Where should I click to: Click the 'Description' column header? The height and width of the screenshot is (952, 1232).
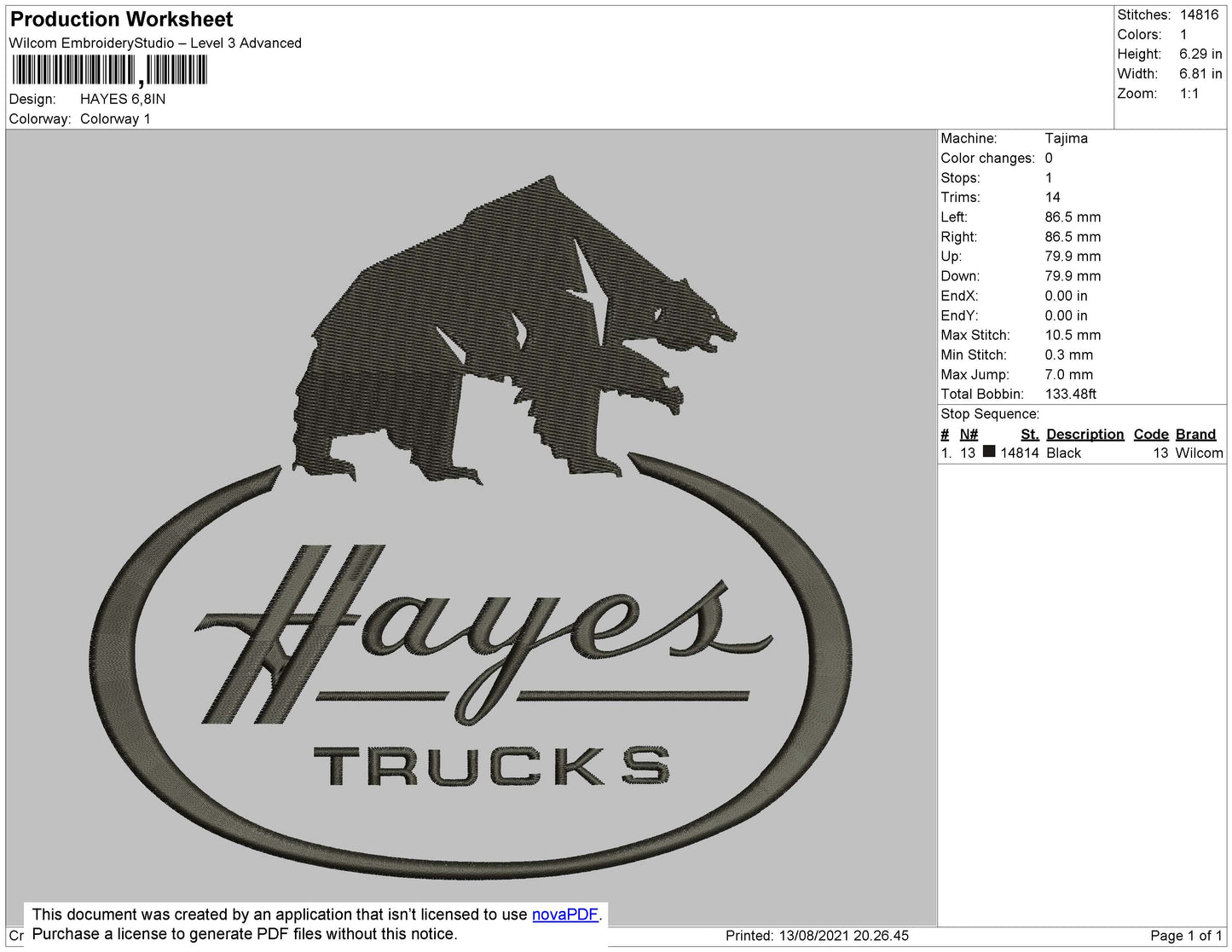(x=1085, y=434)
